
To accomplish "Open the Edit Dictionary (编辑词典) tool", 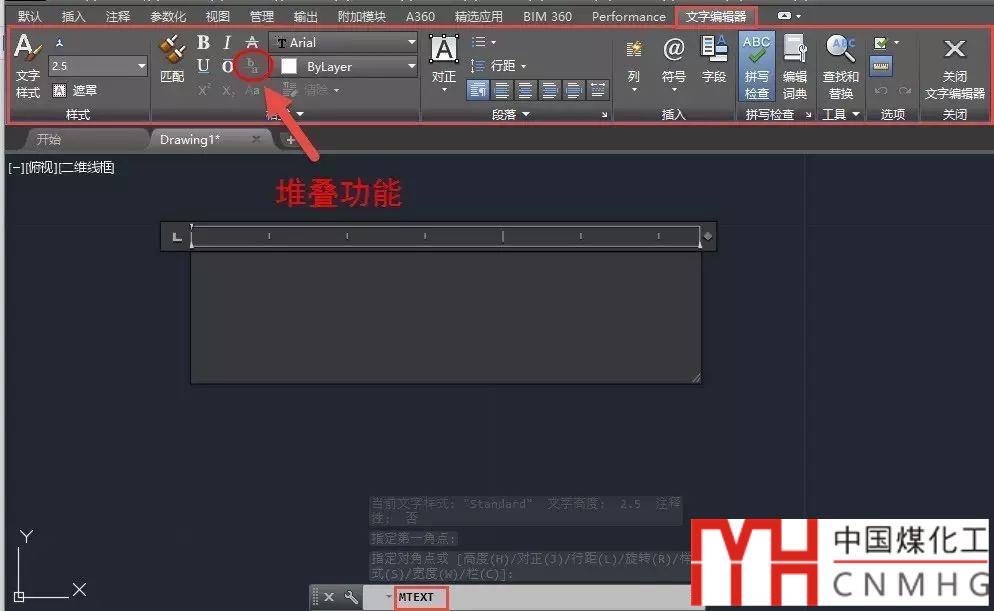I will tap(795, 65).
